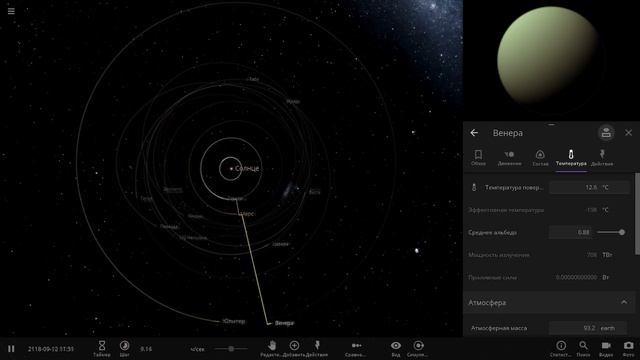The width and height of the screenshot is (640, 360).
Task: Edit the Среднее альбедо value field
Action: tap(570, 232)
